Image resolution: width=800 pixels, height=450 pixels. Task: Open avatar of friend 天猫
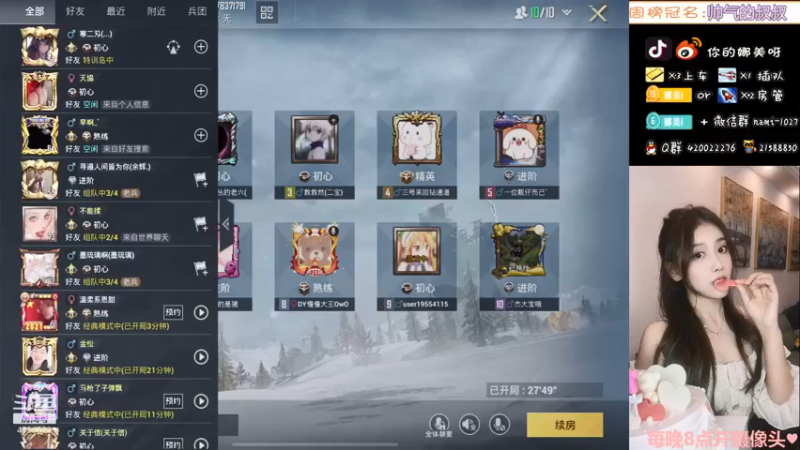(x=39, y=91)
